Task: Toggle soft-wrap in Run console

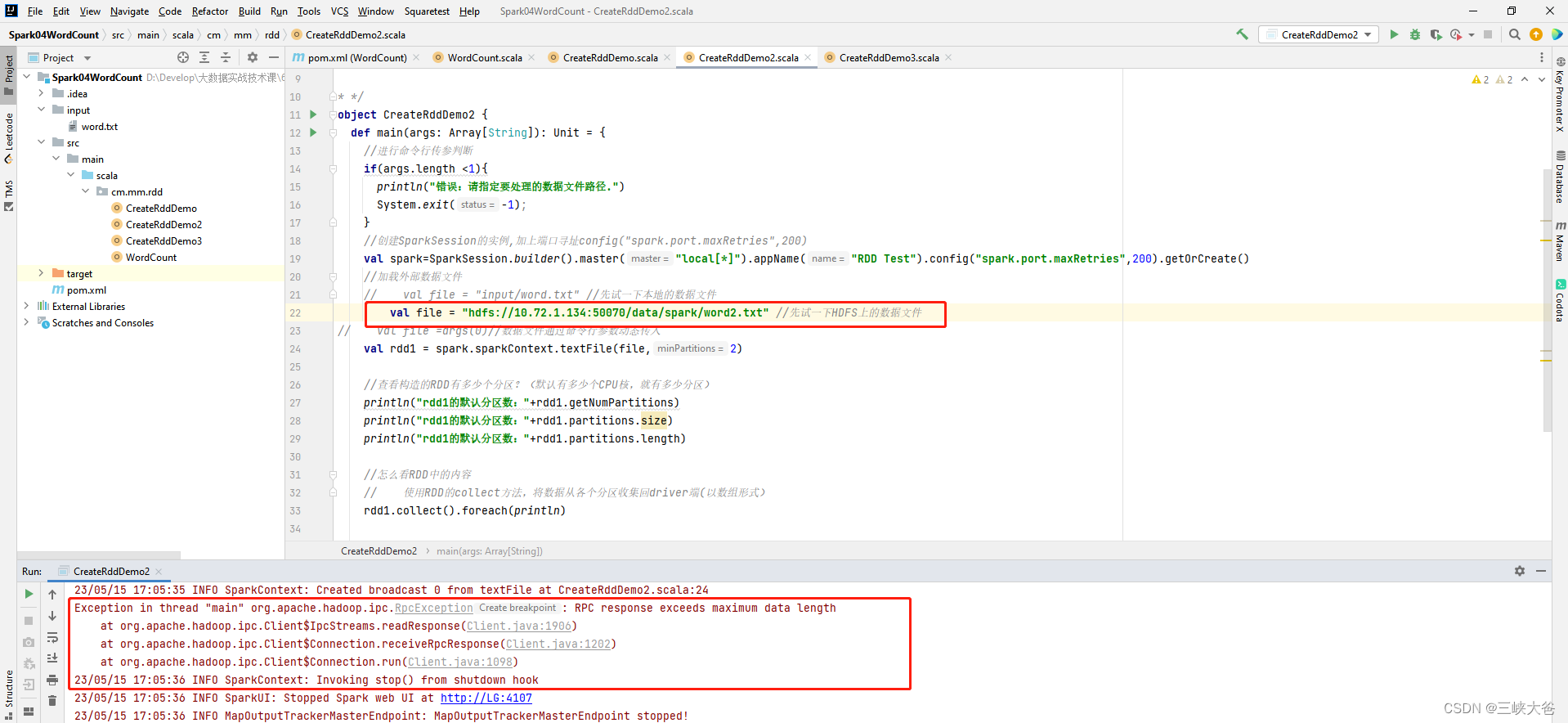Action: [x=52, y=637]
